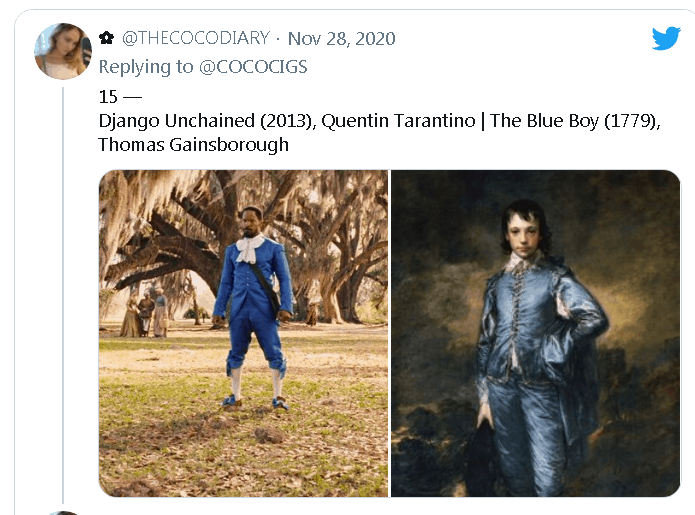
Task: Click the 'Thomas Gainsborough' text line
Action: 193,145
